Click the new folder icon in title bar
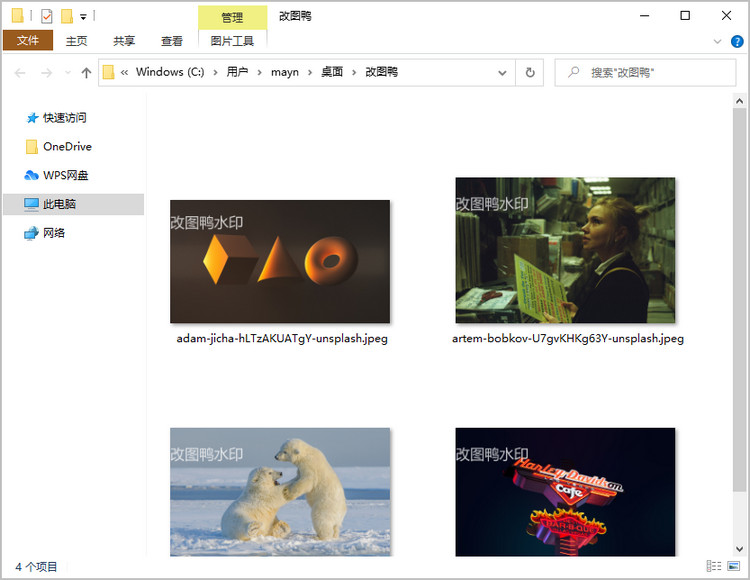Image resolution: width=750 pixels, height=580 pixels. pos(66,16)
